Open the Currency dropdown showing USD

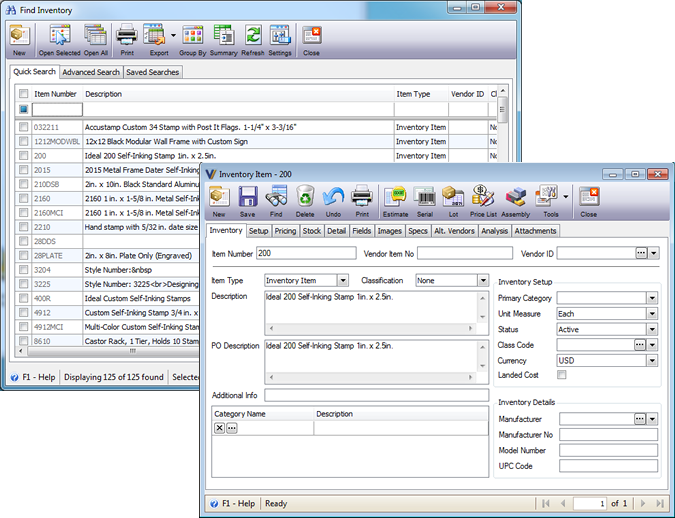pyautogui.click(x=652, y=360)
